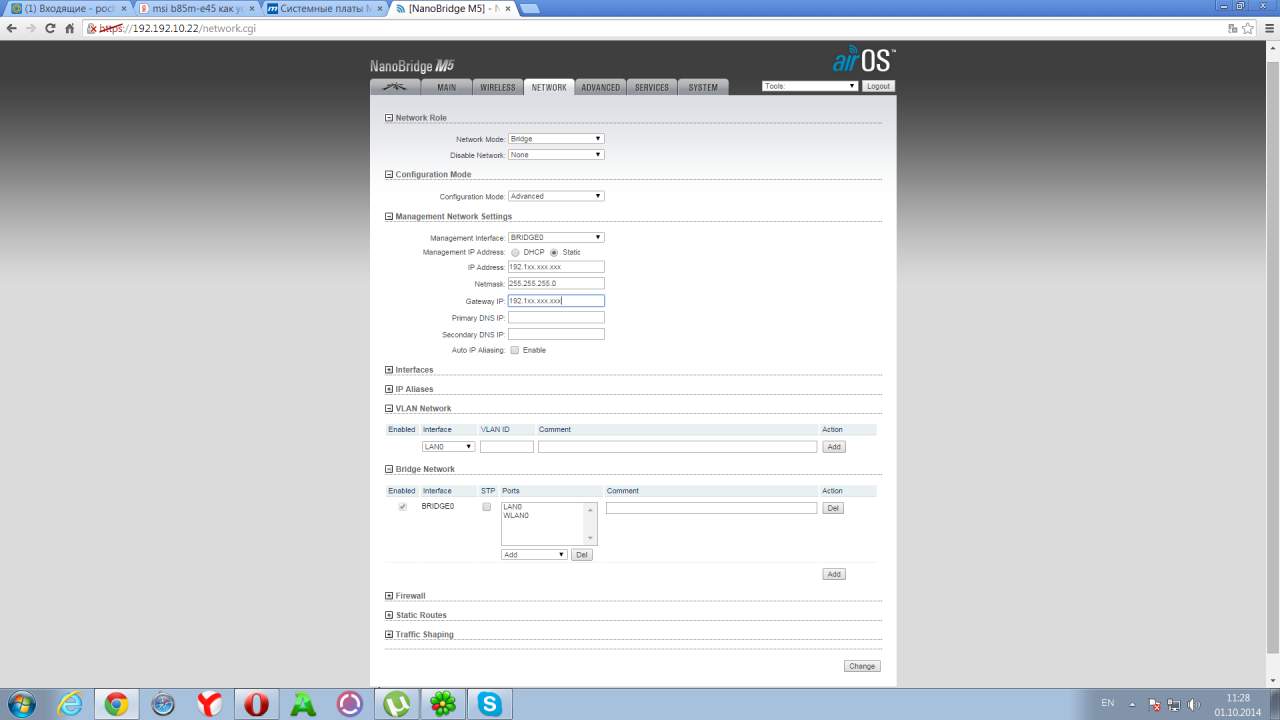This screenshot has width=1280, height=720.
Task: Collapse the VLAN Network section
Action: click(389, 408)
